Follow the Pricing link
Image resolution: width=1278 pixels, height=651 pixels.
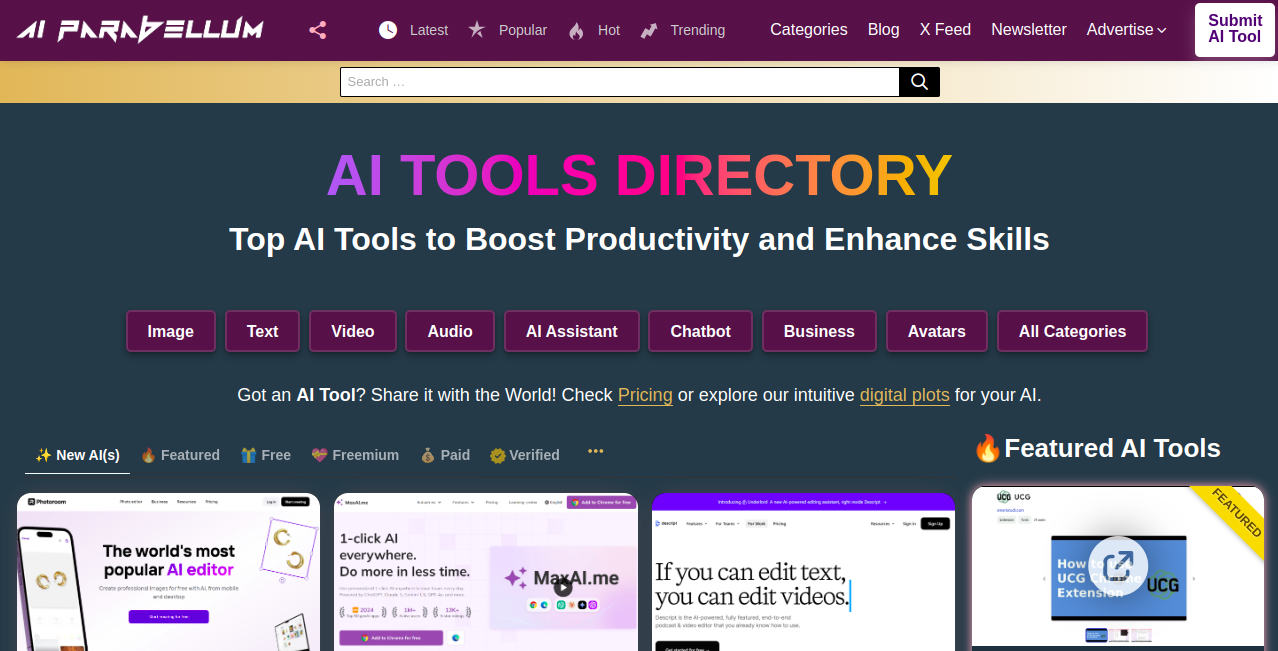[x=645, y=395]
